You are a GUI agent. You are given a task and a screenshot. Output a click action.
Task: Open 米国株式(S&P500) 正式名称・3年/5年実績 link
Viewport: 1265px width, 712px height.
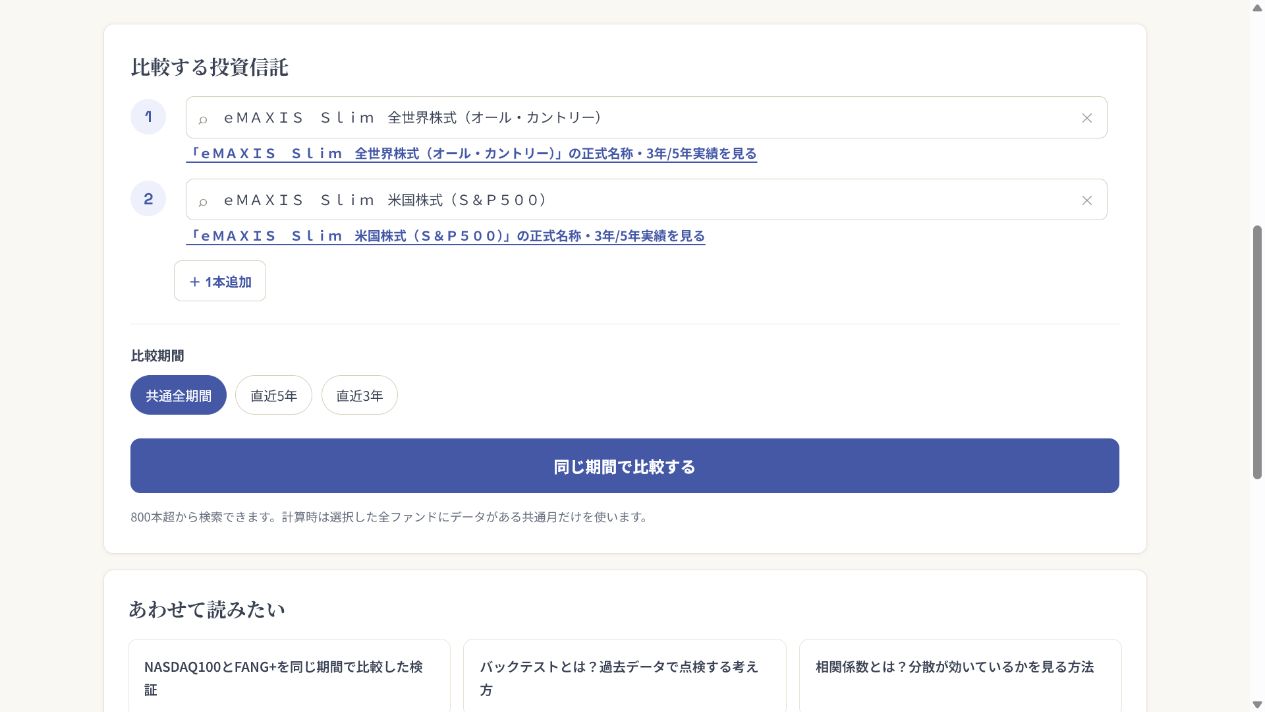click(x=445, y=236)
